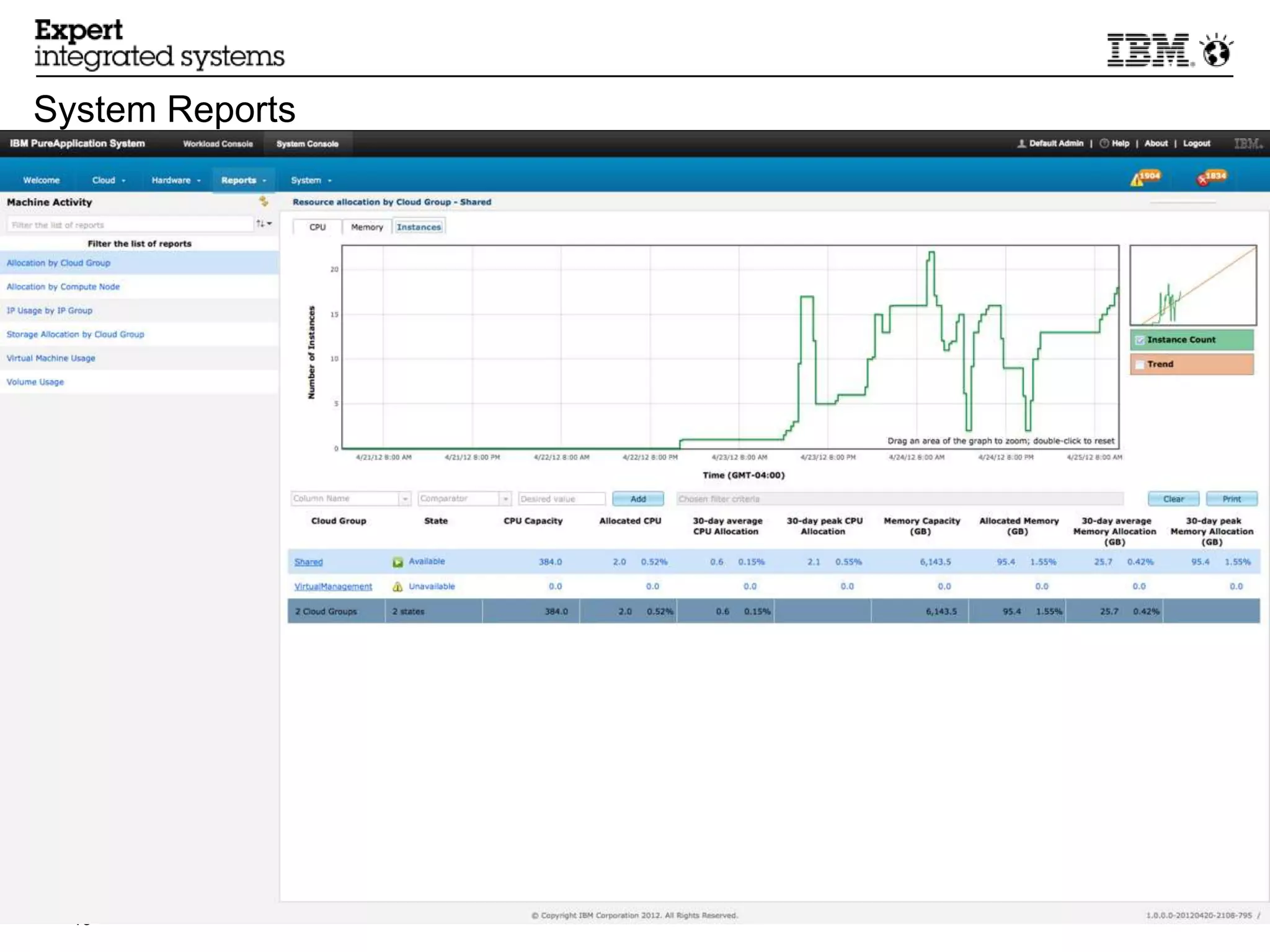1270x952 pixels.
Task: Select the Instances tab
Action: click(419, 227)
